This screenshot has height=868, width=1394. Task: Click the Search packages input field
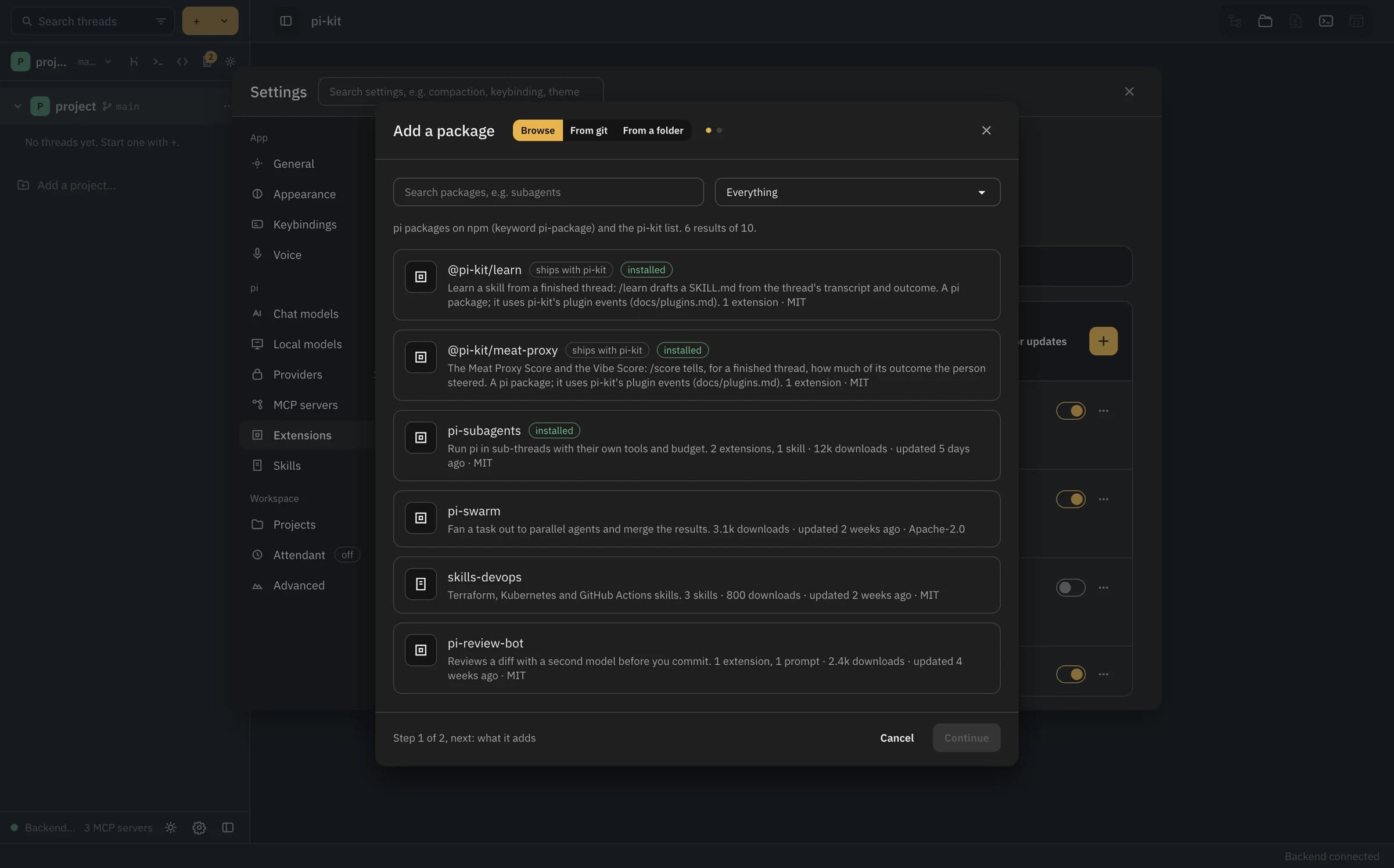pyautogui.click(x=548, y=192)
